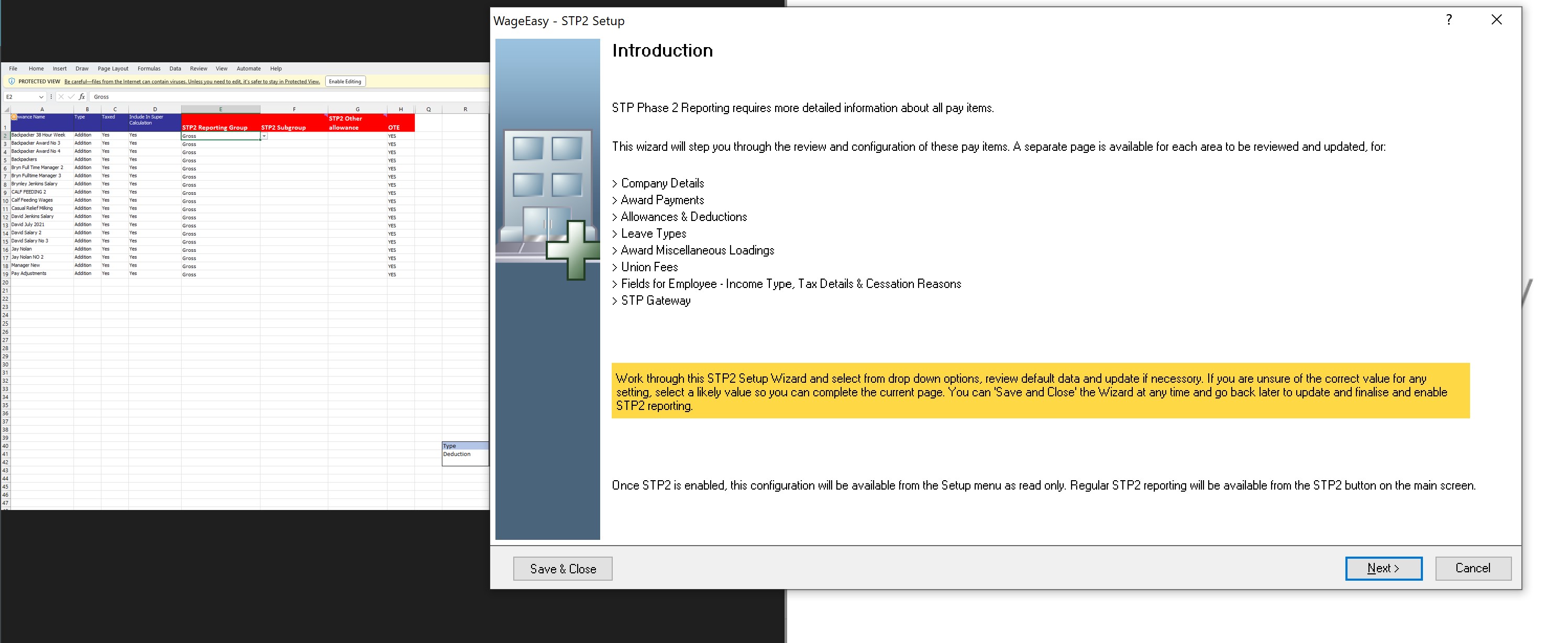Click the protected view warning link in Excel

192,82
